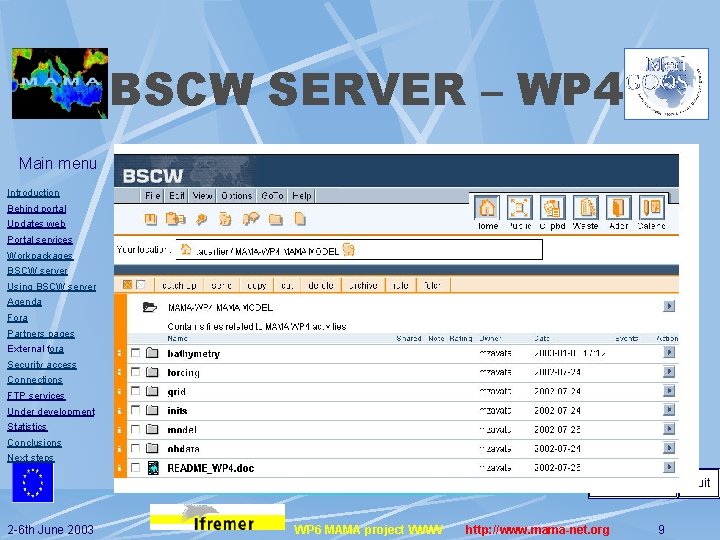
Task: Check the inits checkbox
Action: (x=135, y=410)
